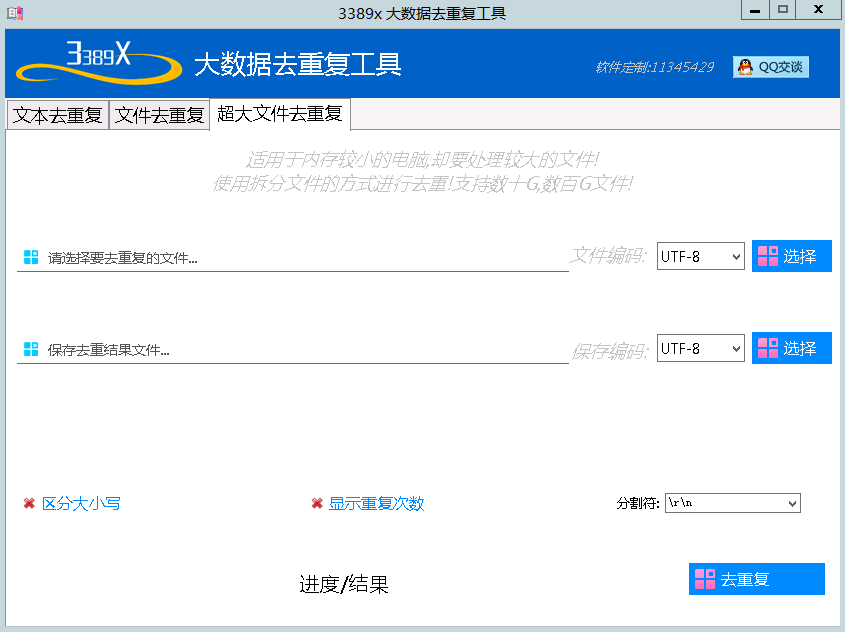The width and height of the screenshot is (845, 632).
Task: Switch to the 文件去重复 tab
Action: pos(160,115)
